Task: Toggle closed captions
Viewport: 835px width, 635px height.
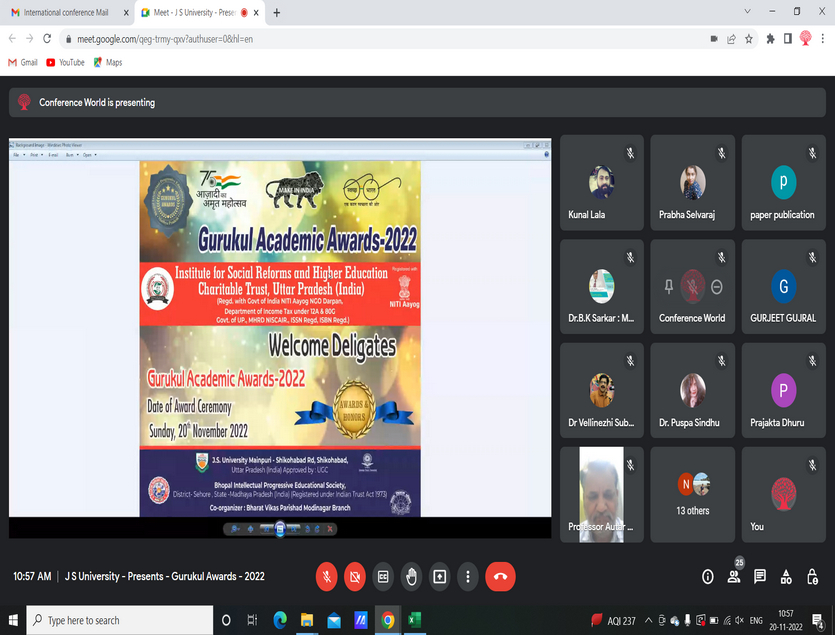Action: [383, 576]
